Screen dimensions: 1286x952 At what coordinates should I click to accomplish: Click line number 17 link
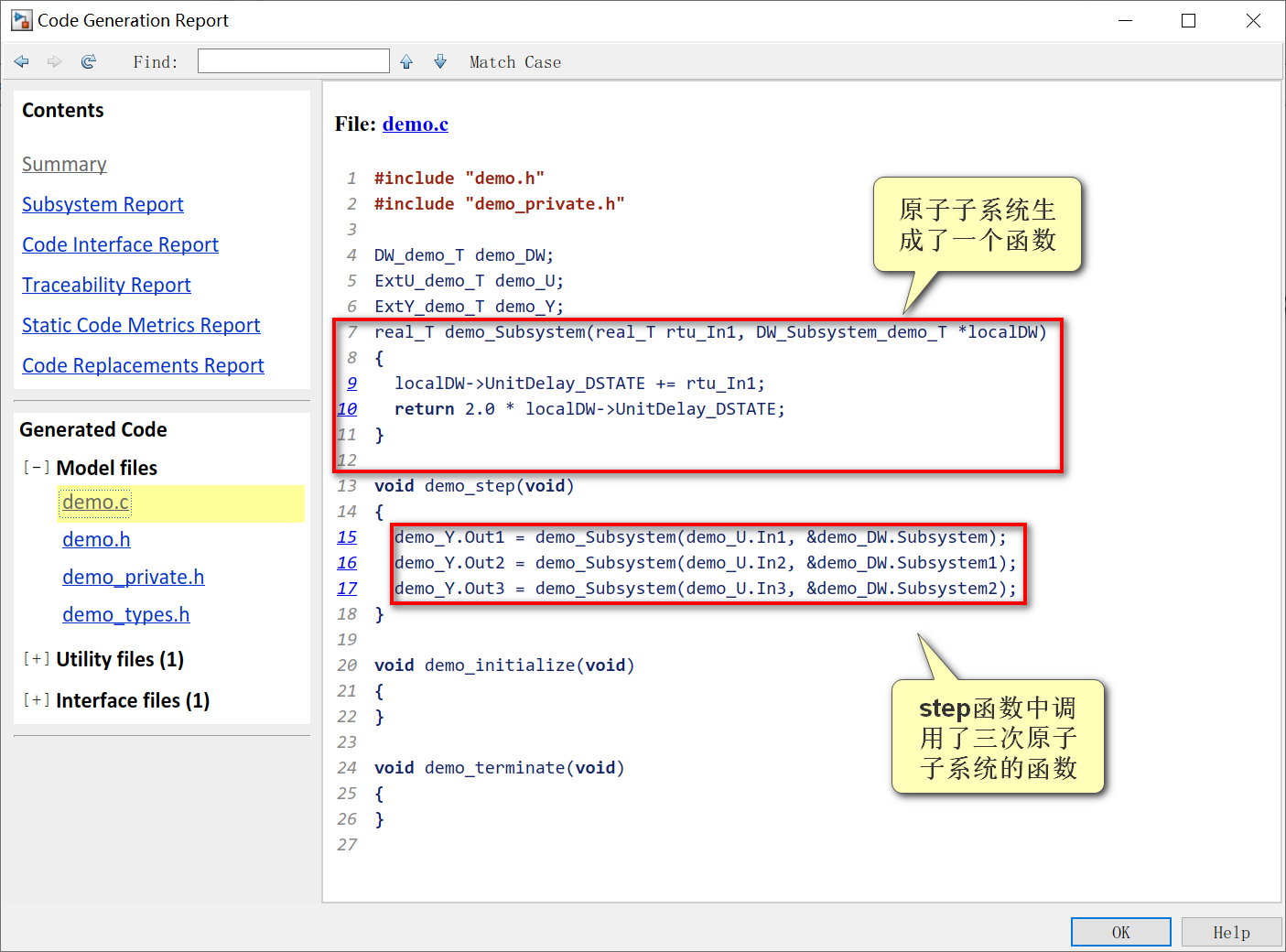[x=347, y=589]
